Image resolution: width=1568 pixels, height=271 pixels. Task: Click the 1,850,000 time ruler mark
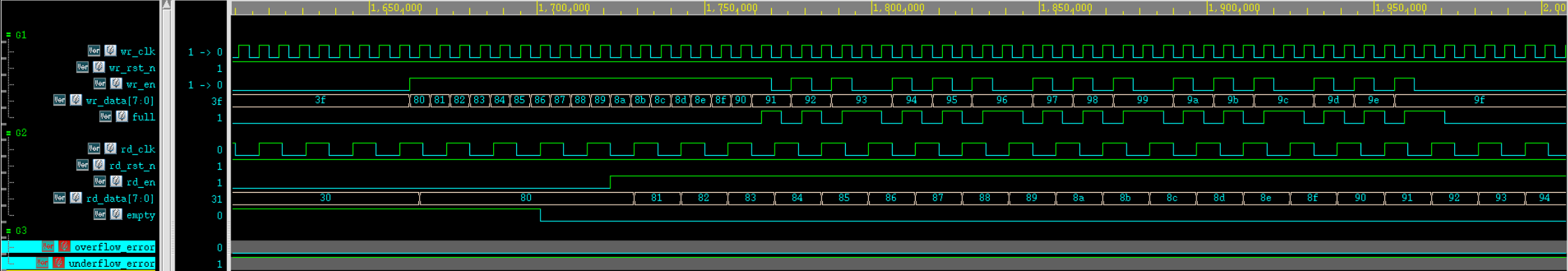(1067, 8)
